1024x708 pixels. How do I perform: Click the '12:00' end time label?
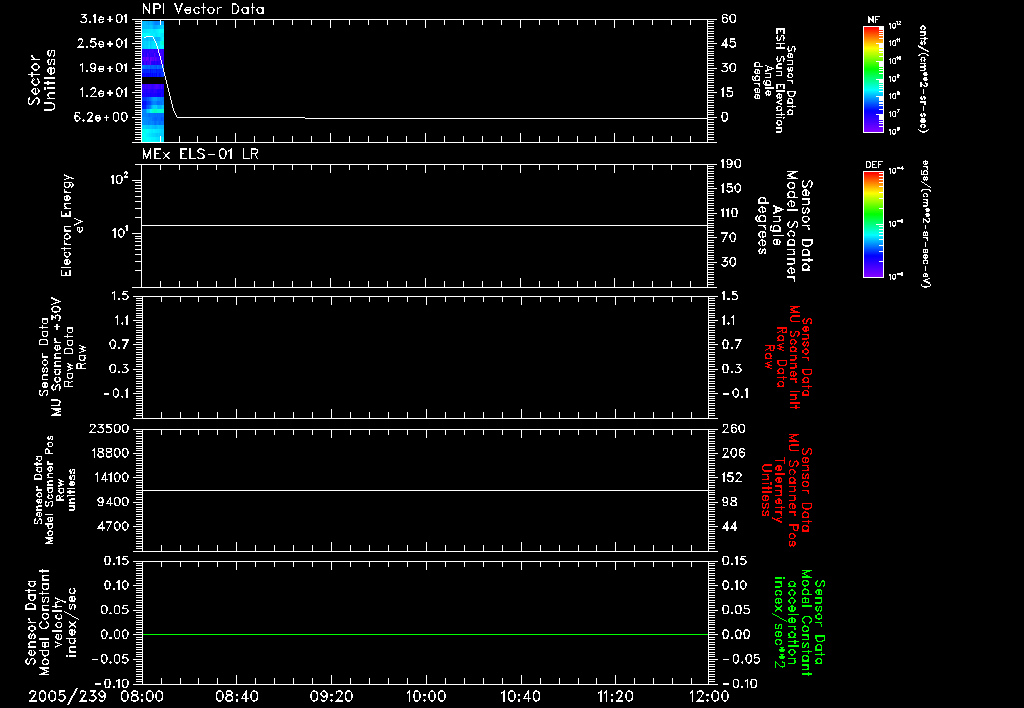(709, 696)
